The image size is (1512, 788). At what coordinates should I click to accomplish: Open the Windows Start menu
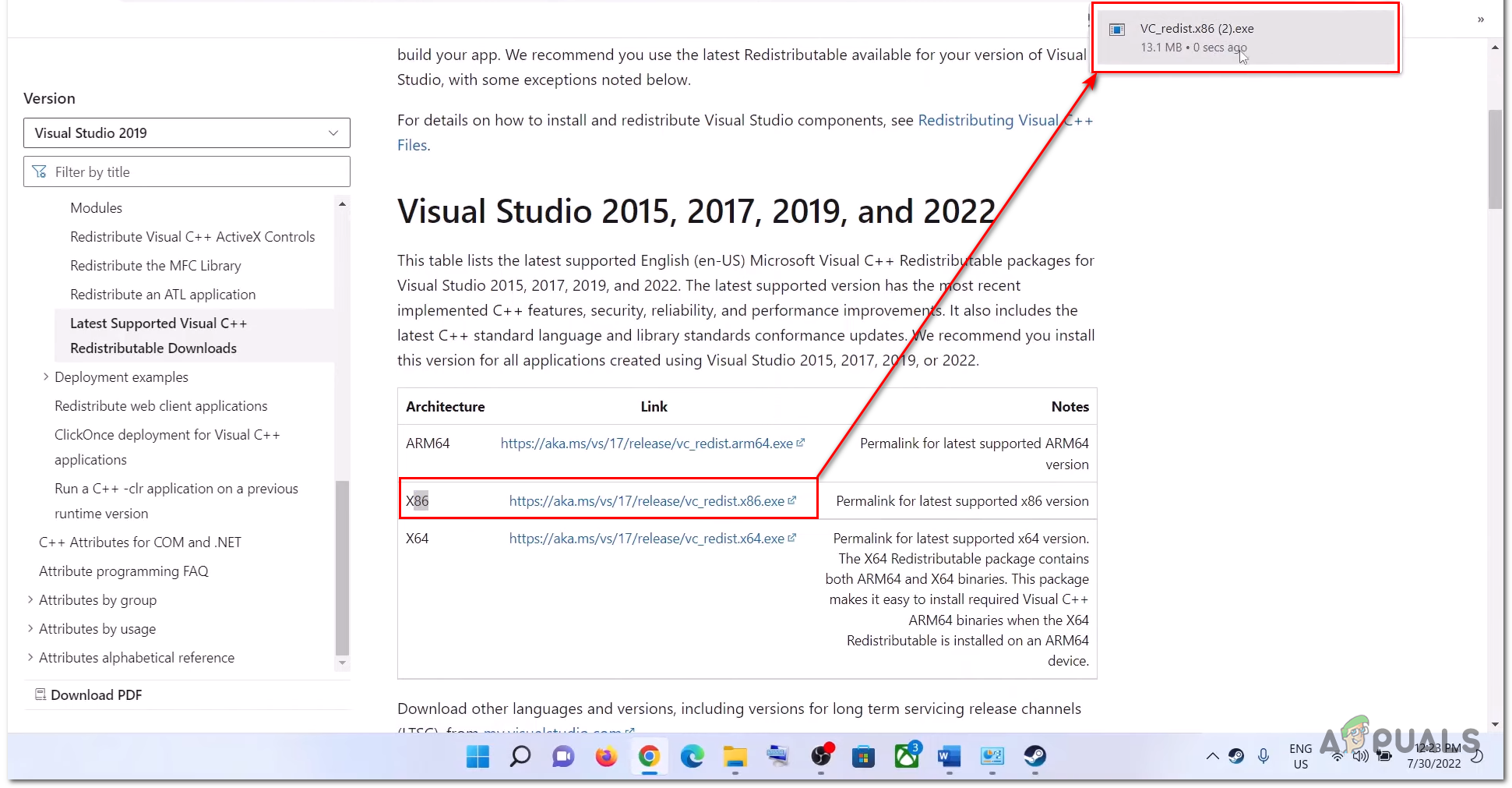tap(478, 756)
